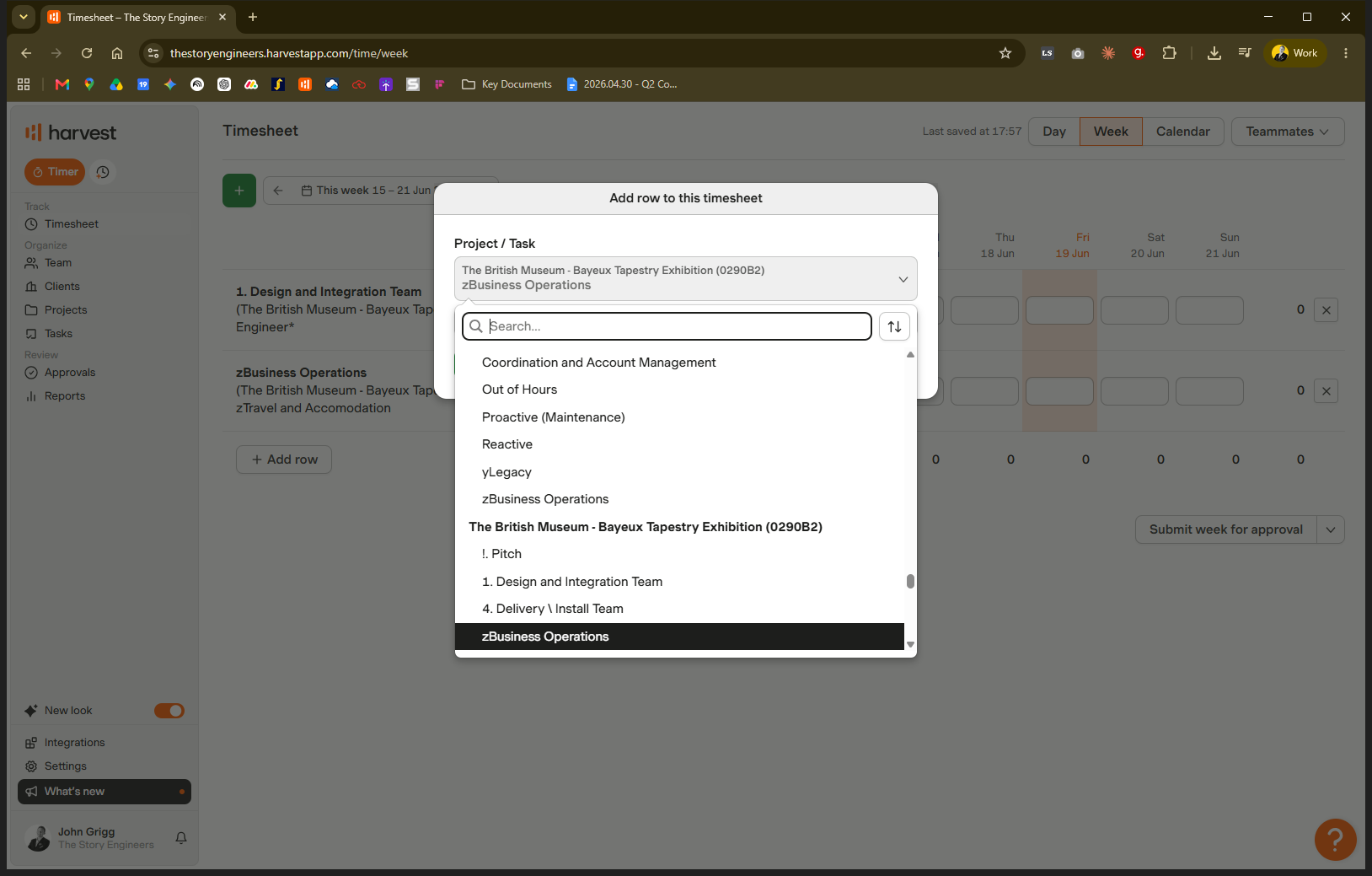1372x876 pixels.
Task: Click the sort order icon beside search
Action: point(894,326)
